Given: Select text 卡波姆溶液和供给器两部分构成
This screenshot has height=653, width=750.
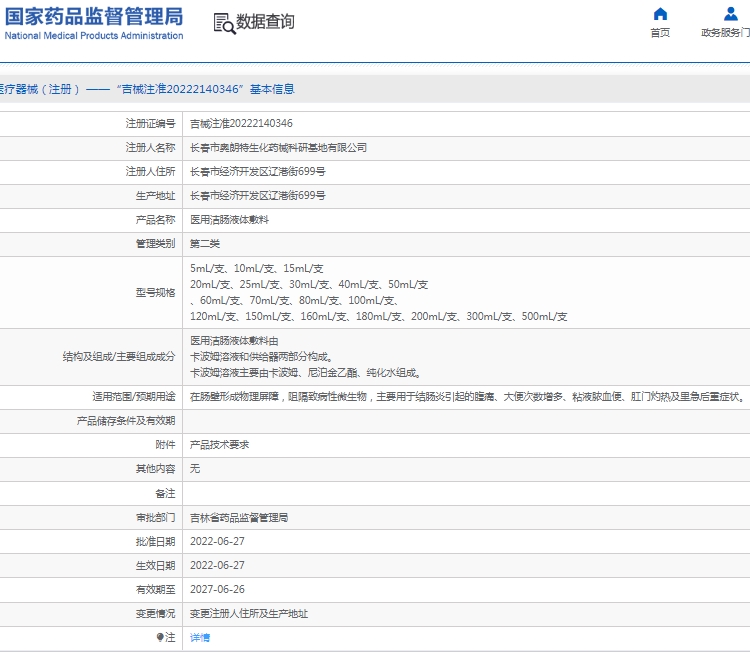Looking at the screenshot, I should (261, 357).
